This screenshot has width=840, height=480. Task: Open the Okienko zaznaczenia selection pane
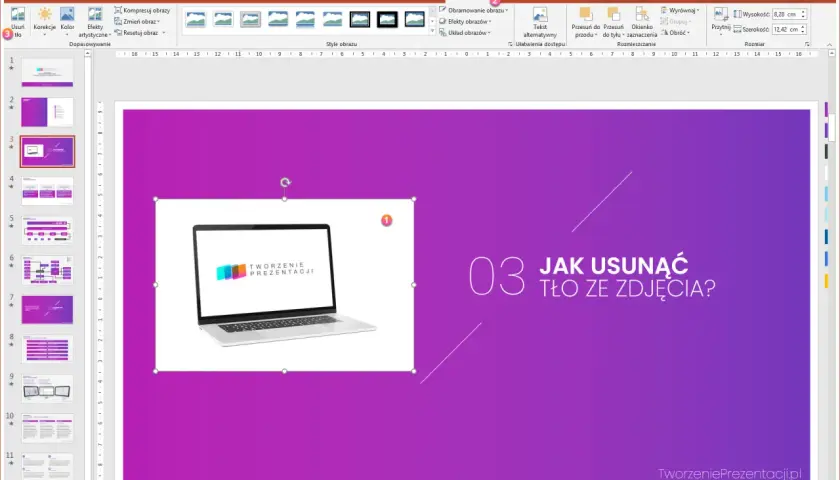tap(642, 22)
